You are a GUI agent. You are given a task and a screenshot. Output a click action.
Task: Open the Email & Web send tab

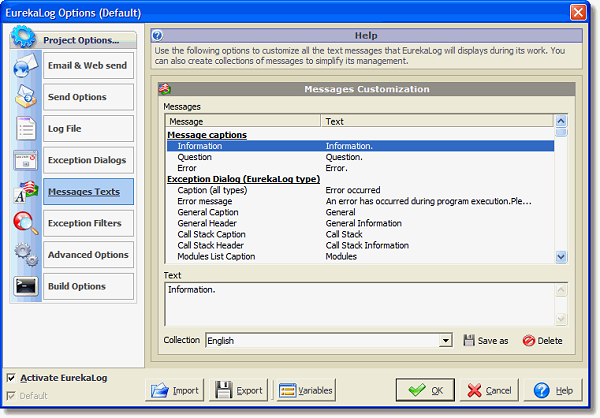click(88, 65)
